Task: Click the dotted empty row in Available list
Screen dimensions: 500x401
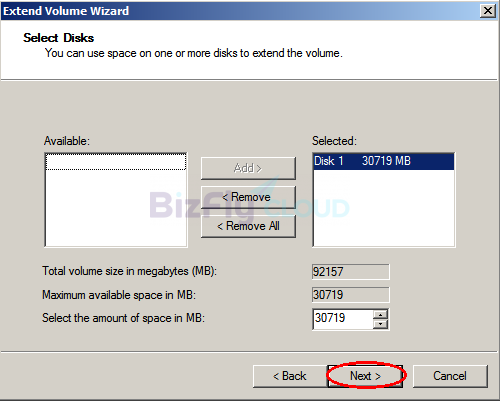Action: [116, 162]
